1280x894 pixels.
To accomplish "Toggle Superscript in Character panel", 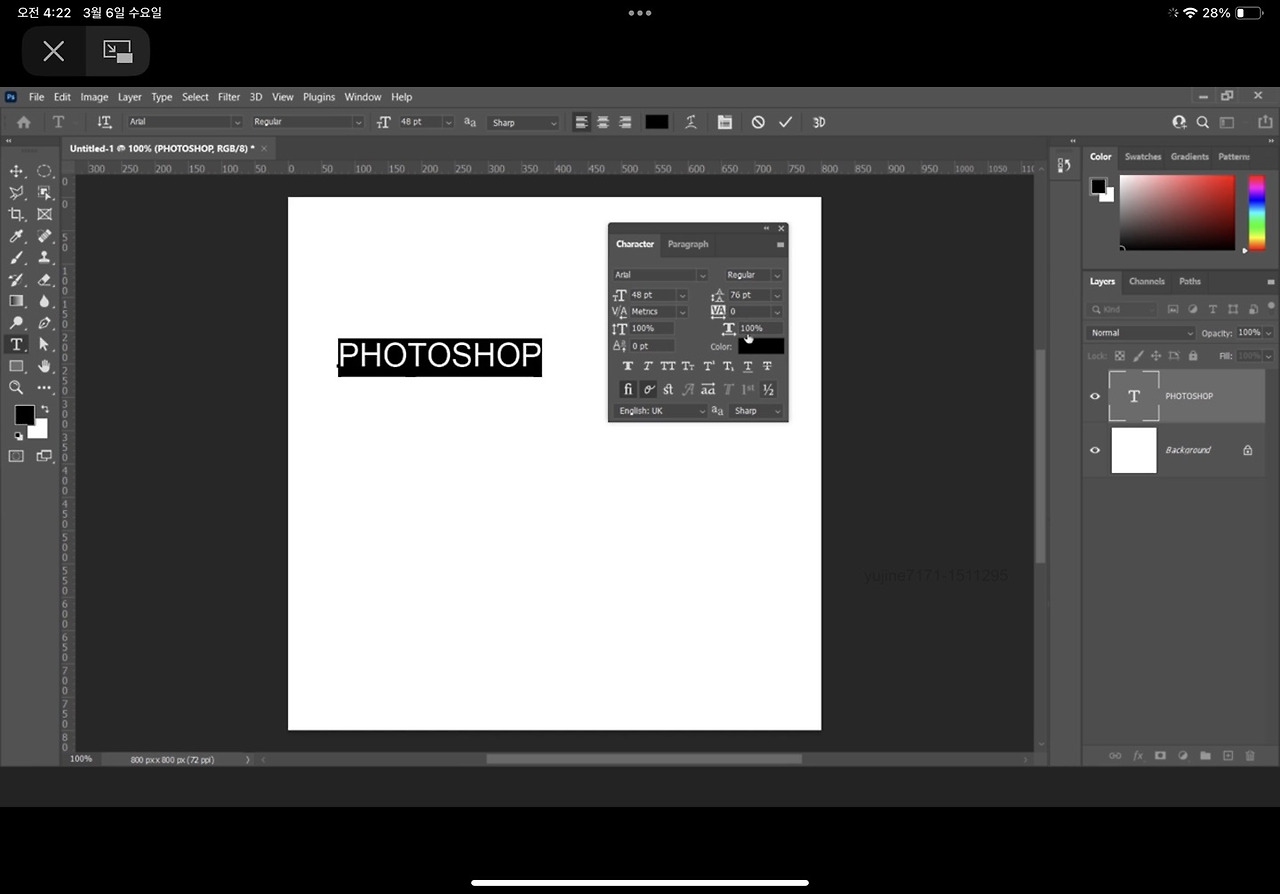I will (708, 366).
